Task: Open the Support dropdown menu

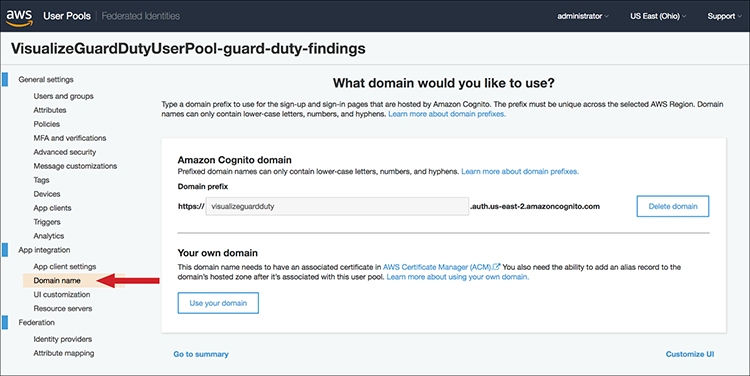Action: pyautogui.click(x=724, y=16)
